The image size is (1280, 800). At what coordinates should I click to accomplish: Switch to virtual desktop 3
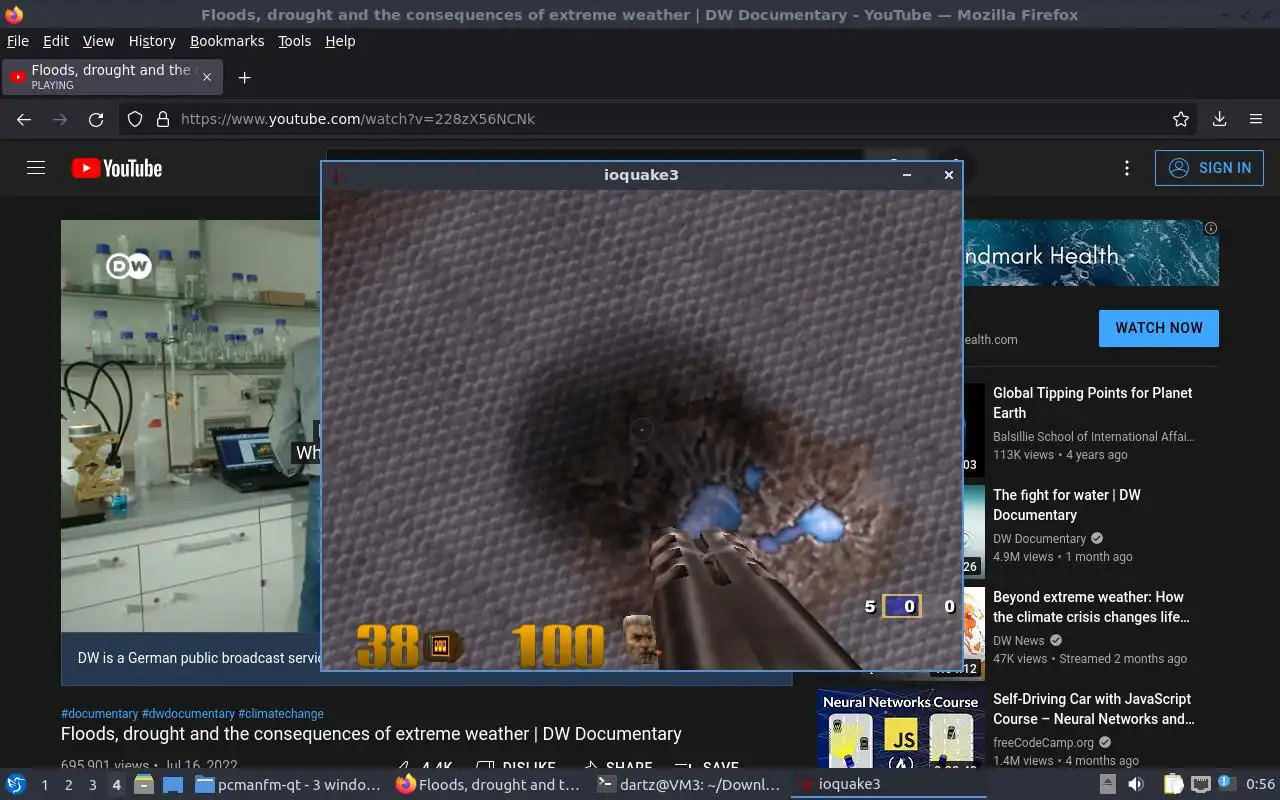93,785
